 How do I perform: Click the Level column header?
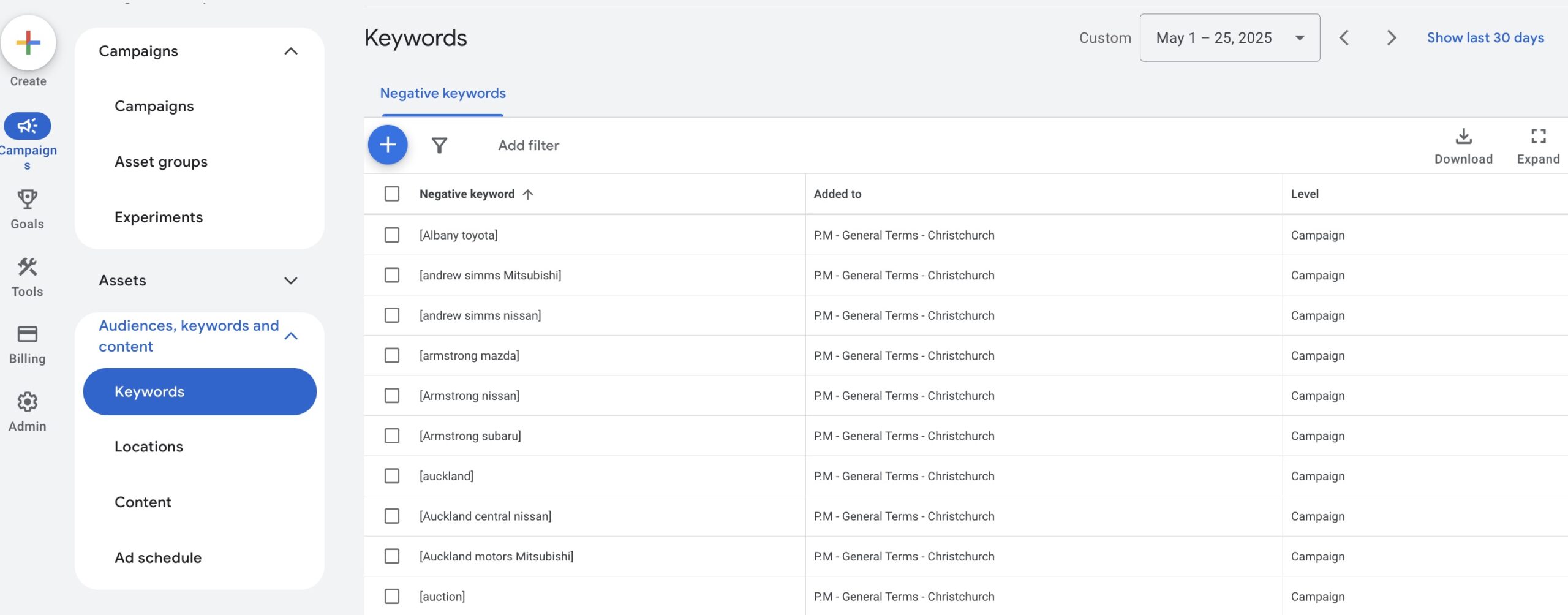[x=1305, y=194]
